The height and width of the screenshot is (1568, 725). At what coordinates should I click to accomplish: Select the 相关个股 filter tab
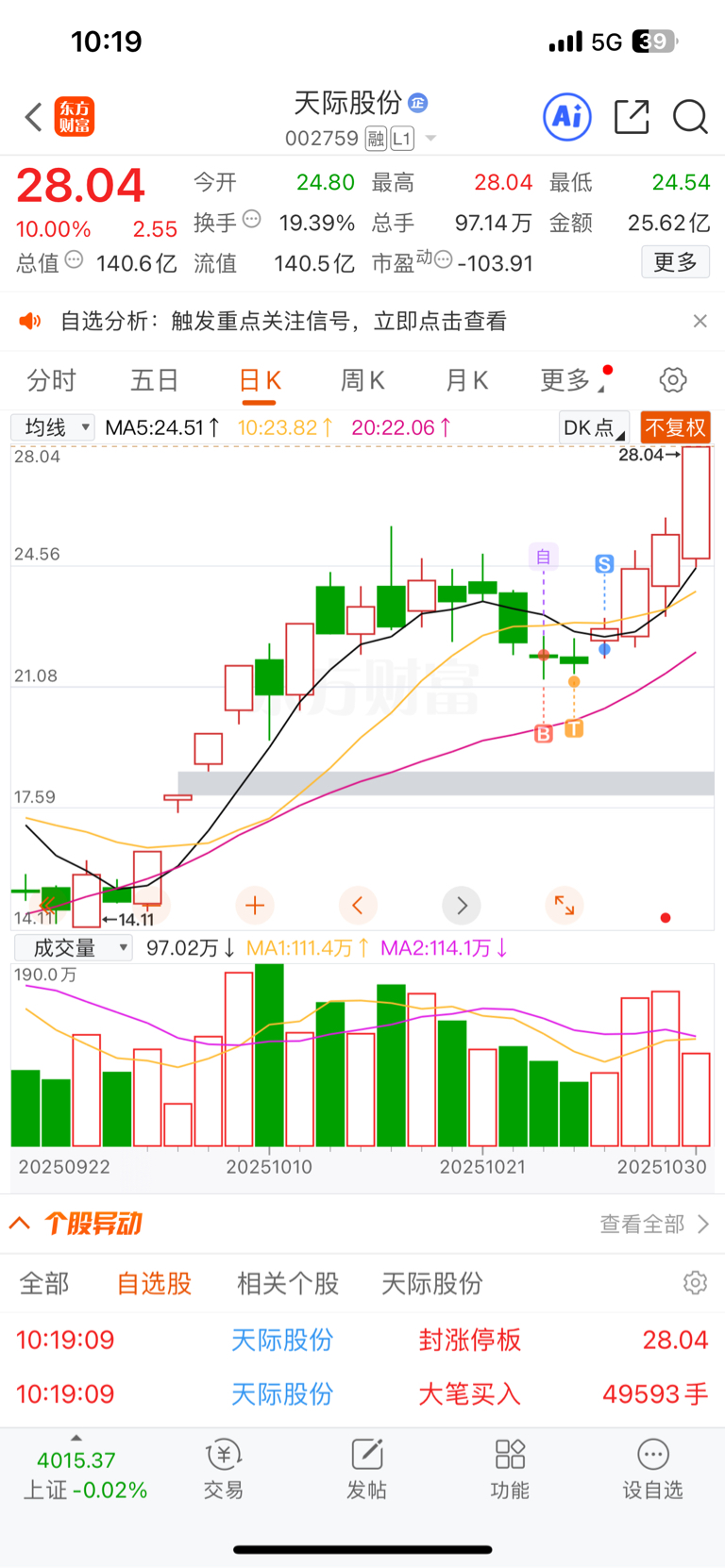(x=288, y=1283)
